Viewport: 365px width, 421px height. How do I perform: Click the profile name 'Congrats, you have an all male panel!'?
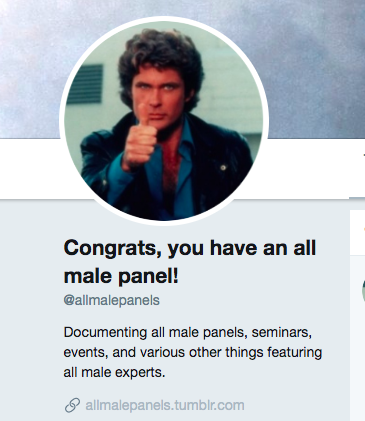point(190,262)
